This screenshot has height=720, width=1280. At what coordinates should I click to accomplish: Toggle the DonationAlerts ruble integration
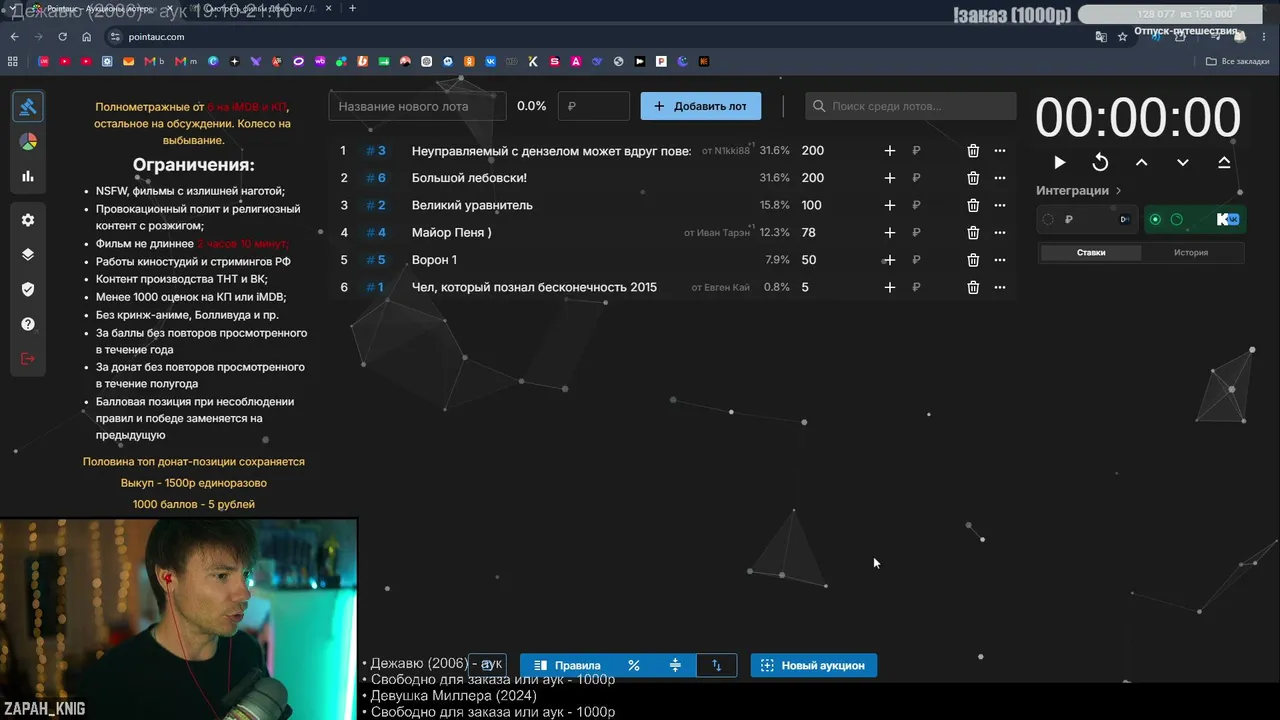click(x=1087, y=220)
